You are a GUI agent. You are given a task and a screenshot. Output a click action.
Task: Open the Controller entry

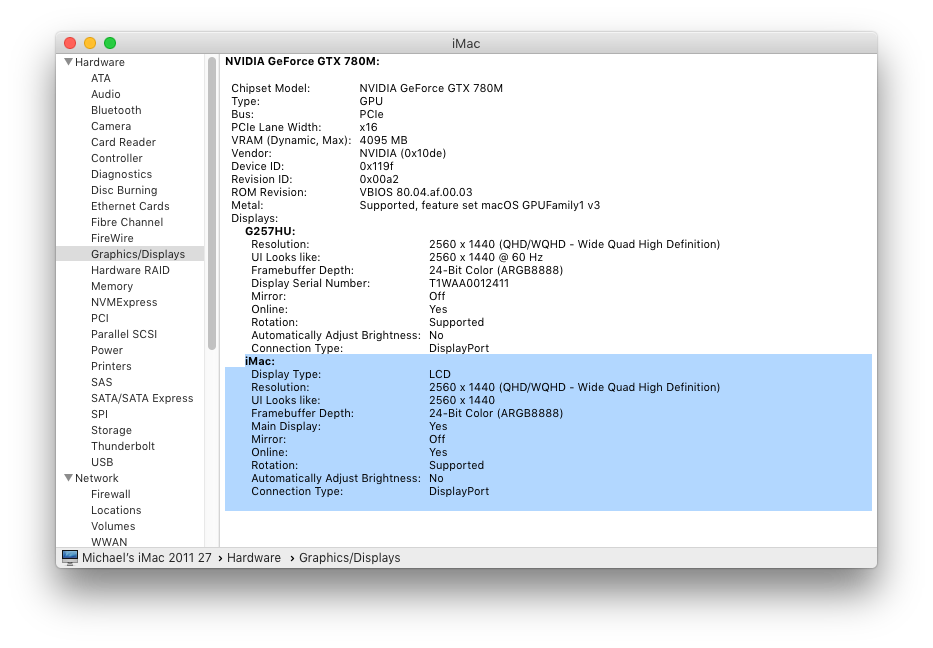117,158
